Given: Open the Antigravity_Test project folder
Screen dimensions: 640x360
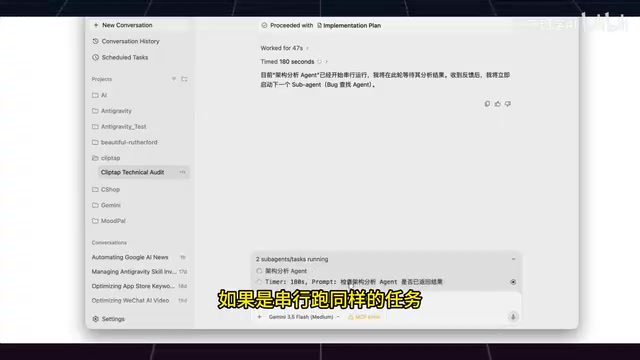Looking at the screenshot, I should click(x=119, y=127).
